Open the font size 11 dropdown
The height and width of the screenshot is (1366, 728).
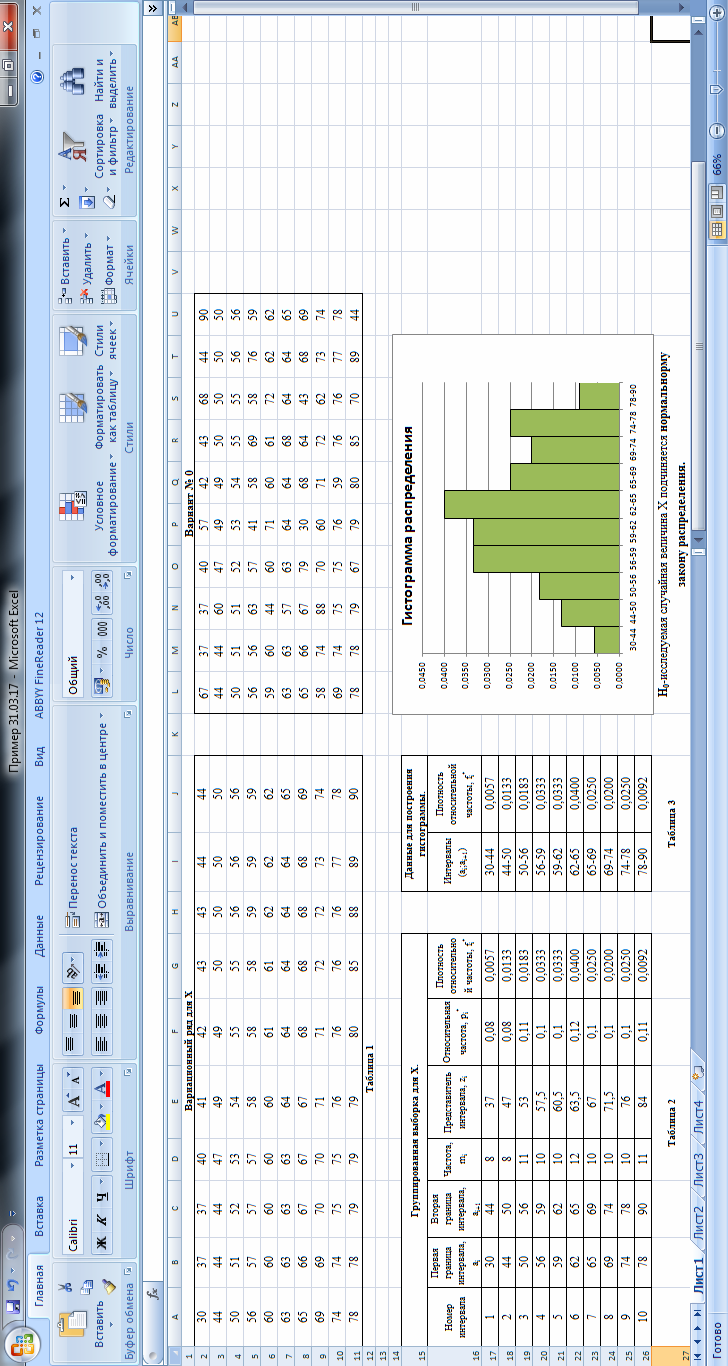point(72,1122)
